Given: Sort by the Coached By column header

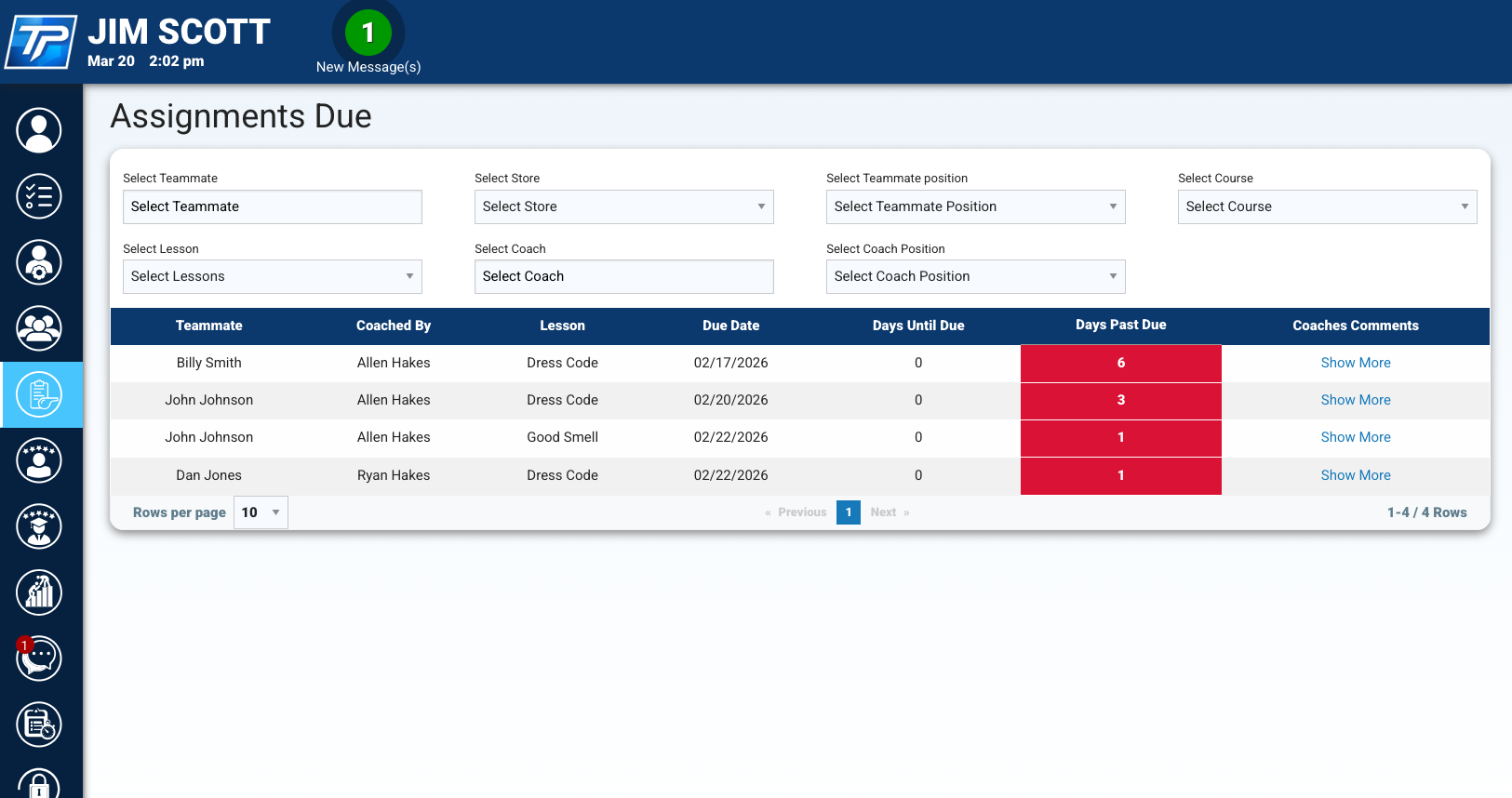Looking at the screenshot, I should tap(394, 326).
